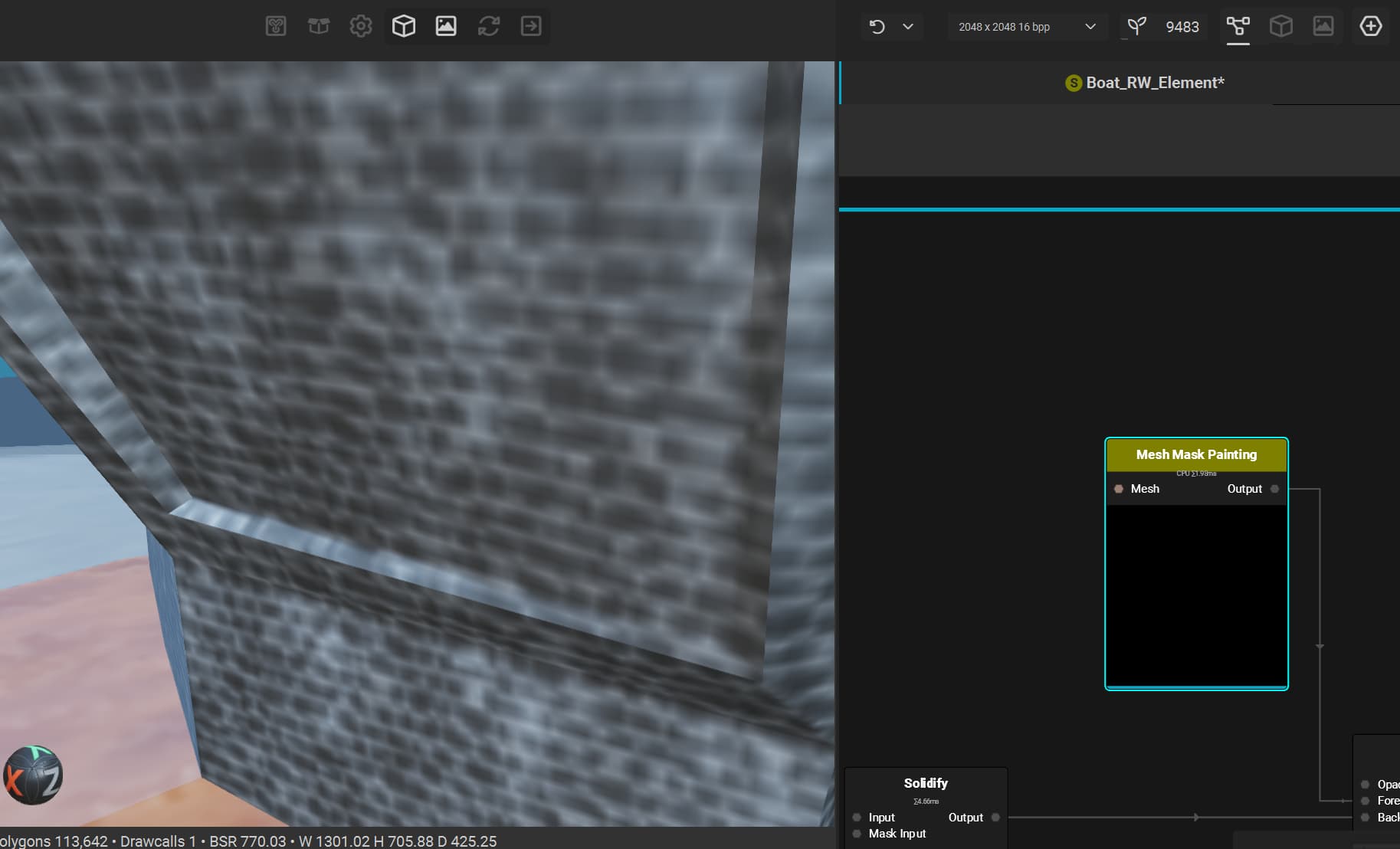Screen dimensions: 1400x849
Task: Click the refresh sync arrows icon
Action: coord(489,26)
